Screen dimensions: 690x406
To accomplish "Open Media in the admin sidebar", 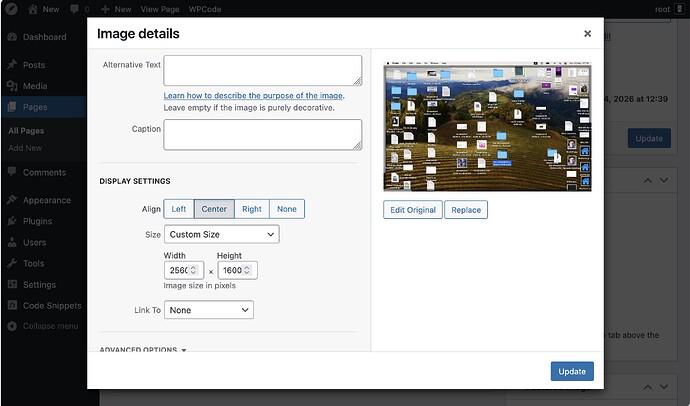I will pyautogui.click(x=35, y=86).
